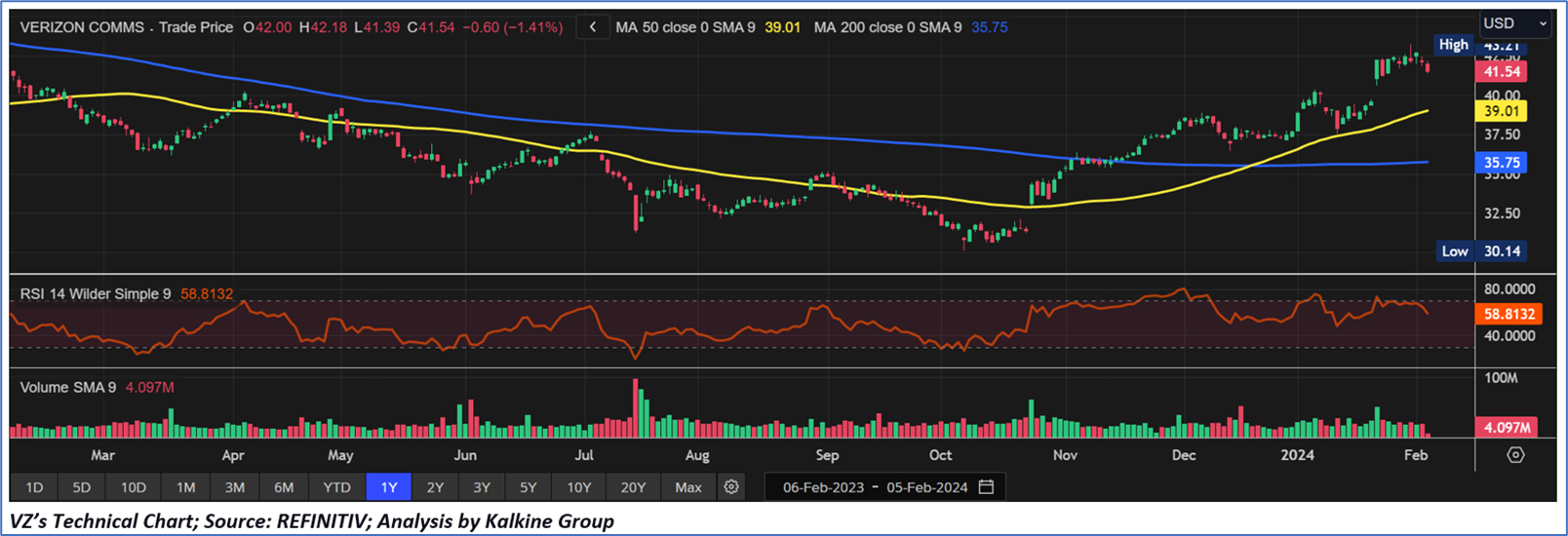This screenshot has width=1568, height=536.
Task: Click the 41.54 current price tag
Action: pyautogui.click(x=1502, y=72)
